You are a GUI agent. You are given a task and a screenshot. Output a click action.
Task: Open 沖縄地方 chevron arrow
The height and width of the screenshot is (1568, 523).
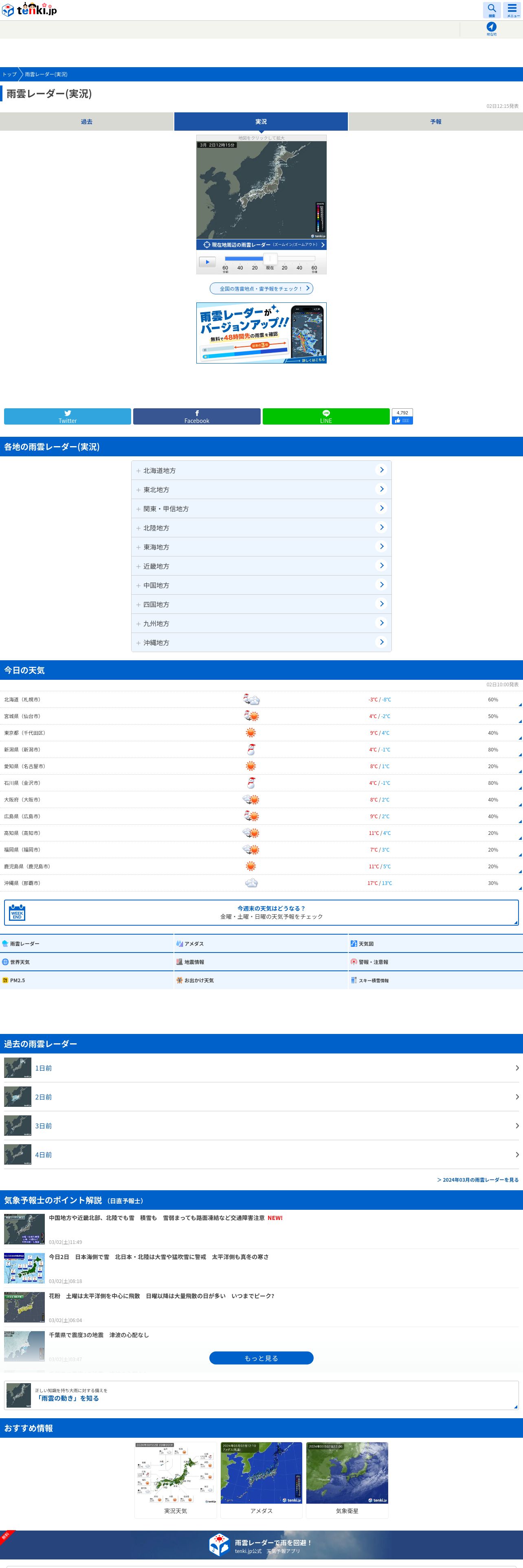click(382, 642)
